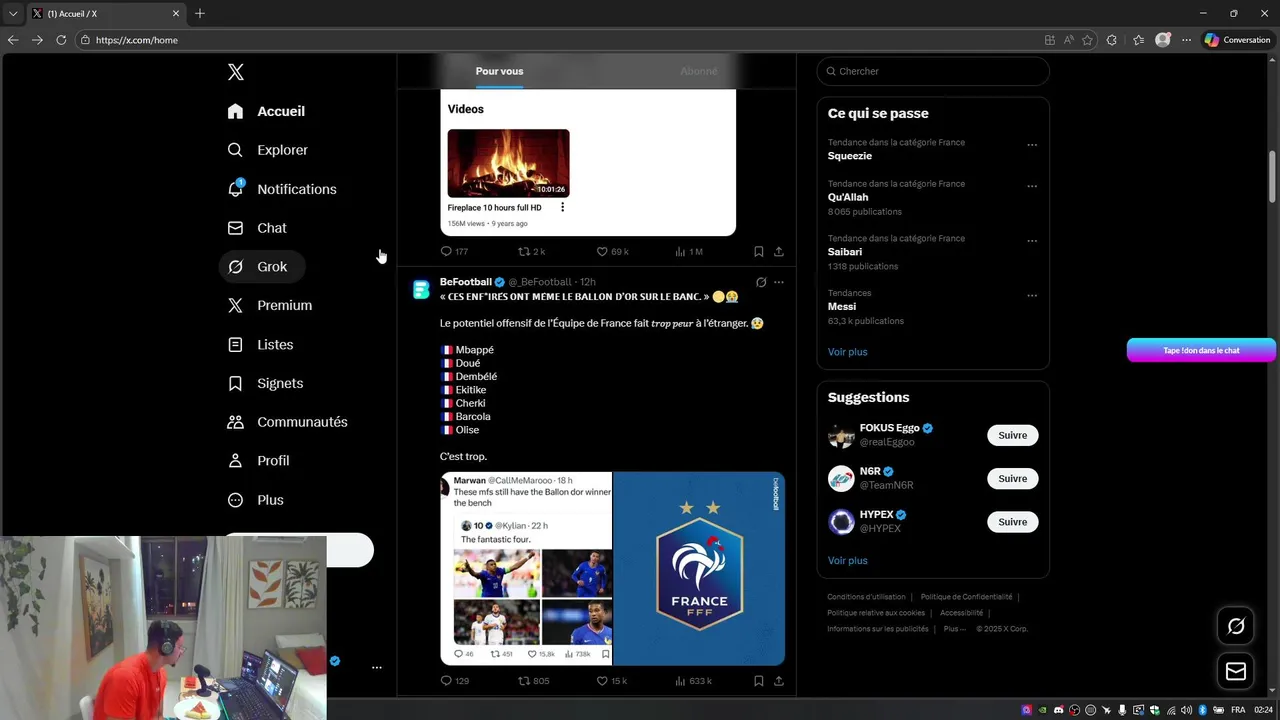Open the France FFF logo image
The height and width of the screenshot is (720, 1280).
click(699, 569)
